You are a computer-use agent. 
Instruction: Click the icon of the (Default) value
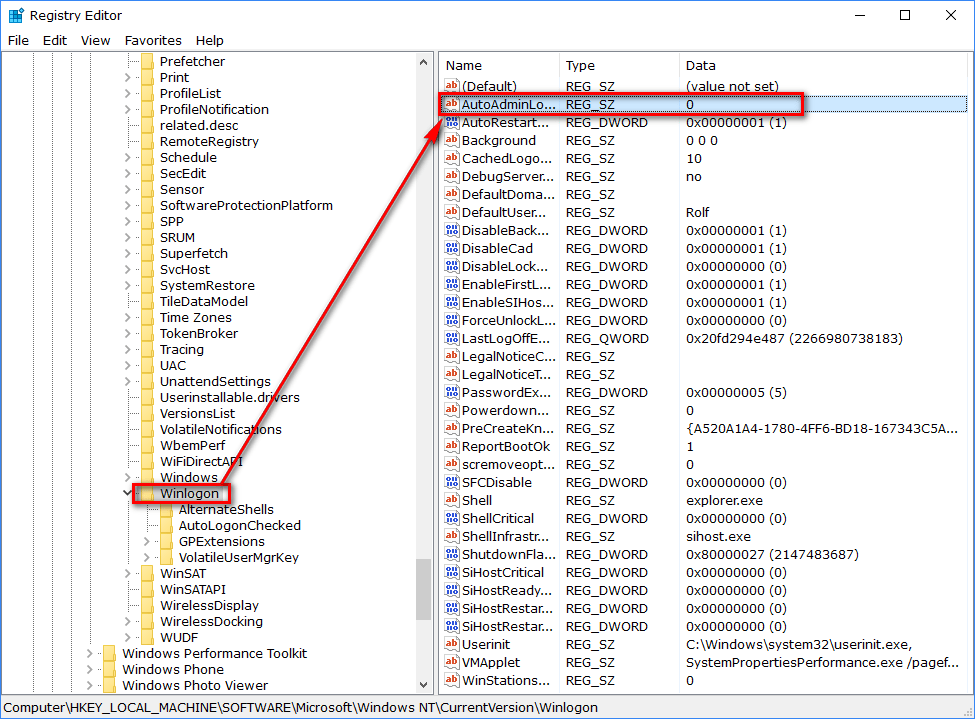pos(452,86)
